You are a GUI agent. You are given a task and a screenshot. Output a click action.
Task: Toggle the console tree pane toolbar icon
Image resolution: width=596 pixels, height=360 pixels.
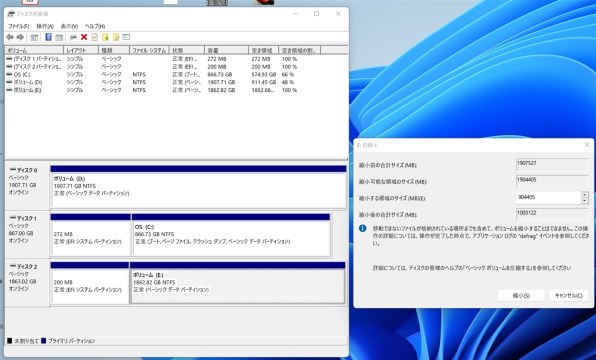[x=34, y=37]
